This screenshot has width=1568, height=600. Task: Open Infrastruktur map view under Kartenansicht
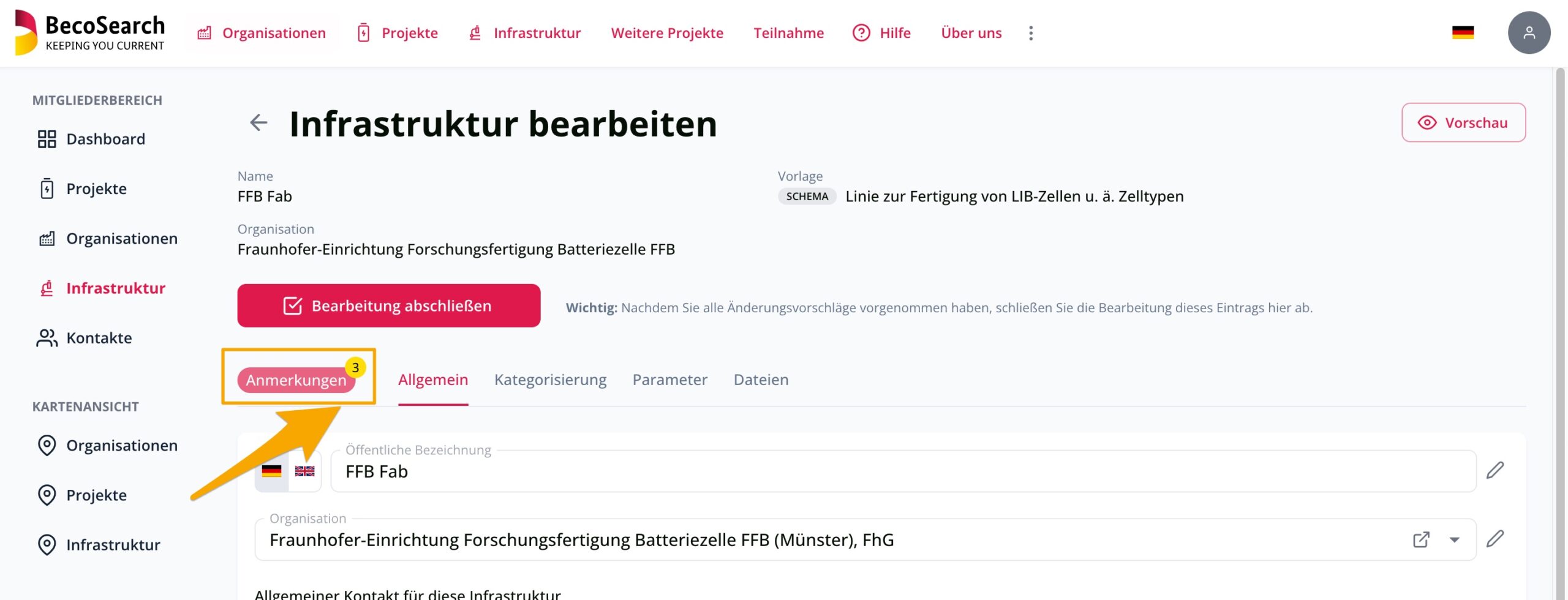coord(99,544)
